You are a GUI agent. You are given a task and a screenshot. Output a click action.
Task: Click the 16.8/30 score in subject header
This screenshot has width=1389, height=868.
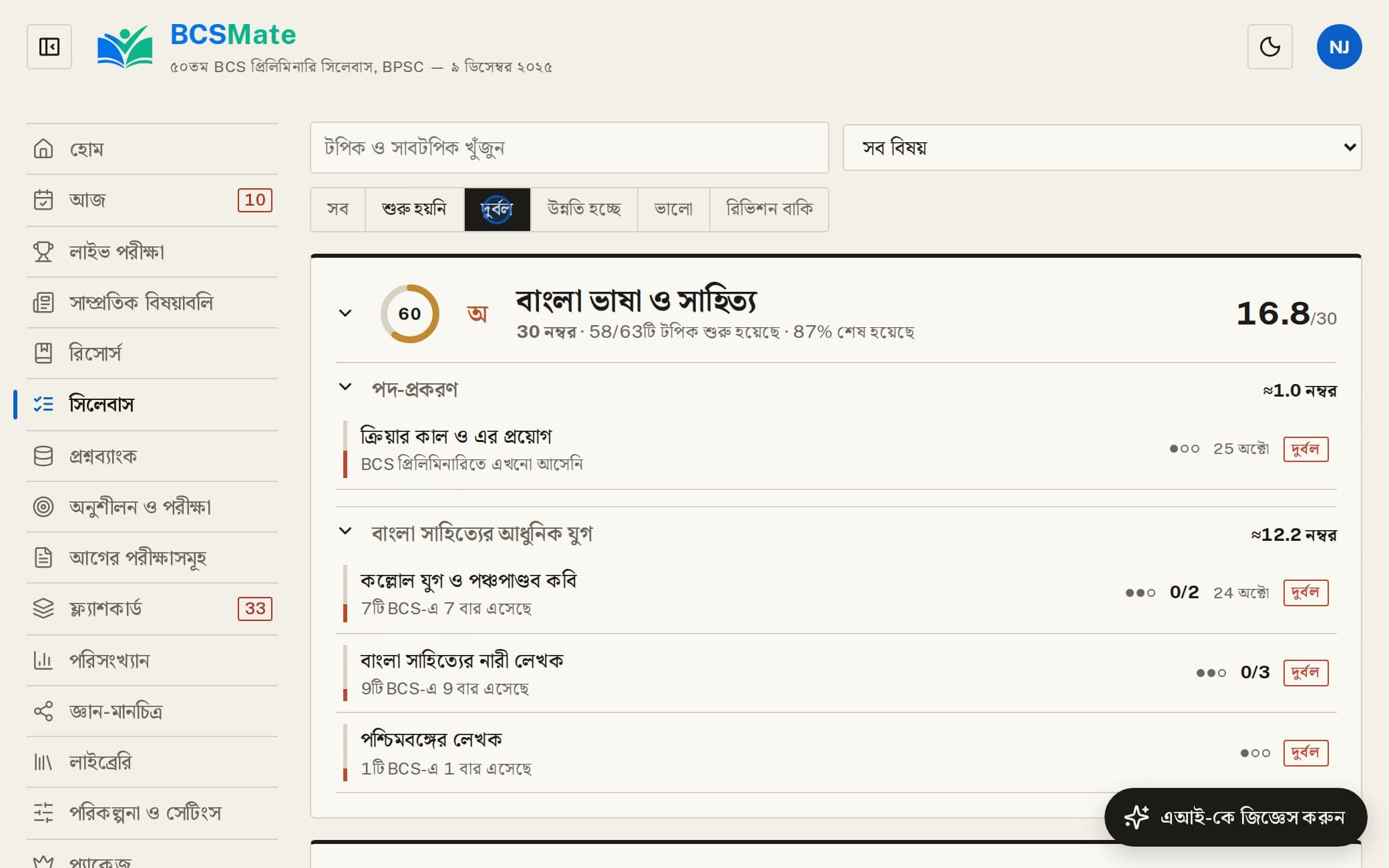(x=1286, y=314)
